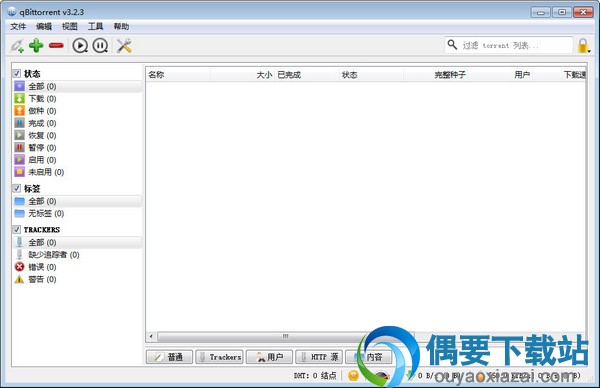Click the padlock lock icon
This screenshot has width=600, height=388.
coord(583,46)
